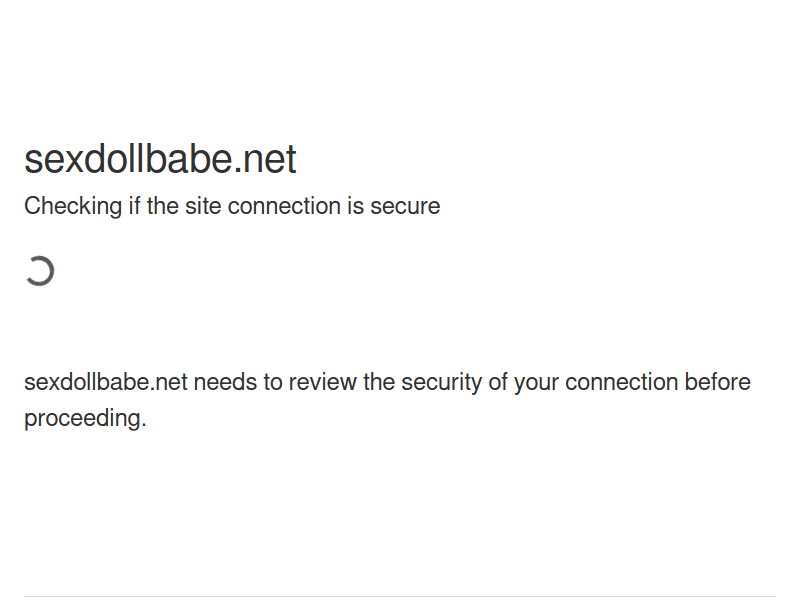The width and height of the screenshot is (800, 600).
Task: Click the word 'connection' in the lower paragraph
Action: coord(621,382)
